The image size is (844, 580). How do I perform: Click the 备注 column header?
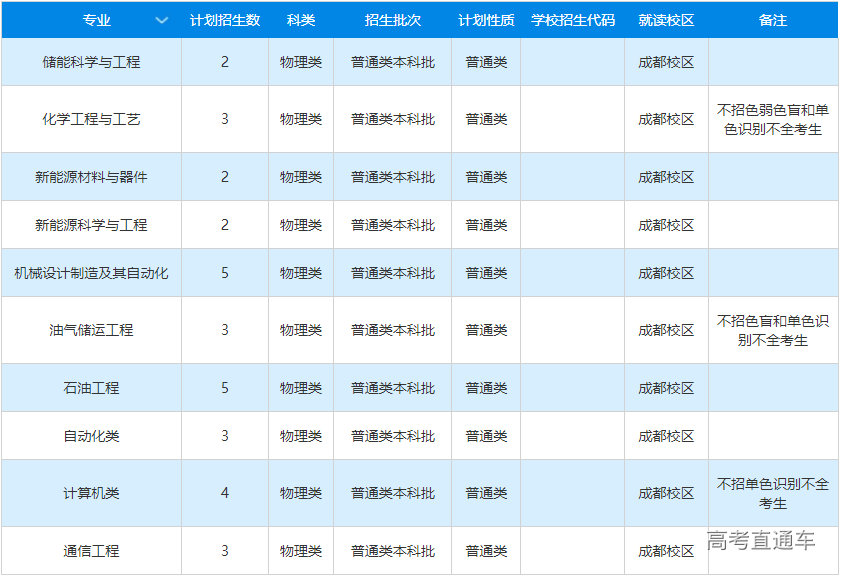773,21
